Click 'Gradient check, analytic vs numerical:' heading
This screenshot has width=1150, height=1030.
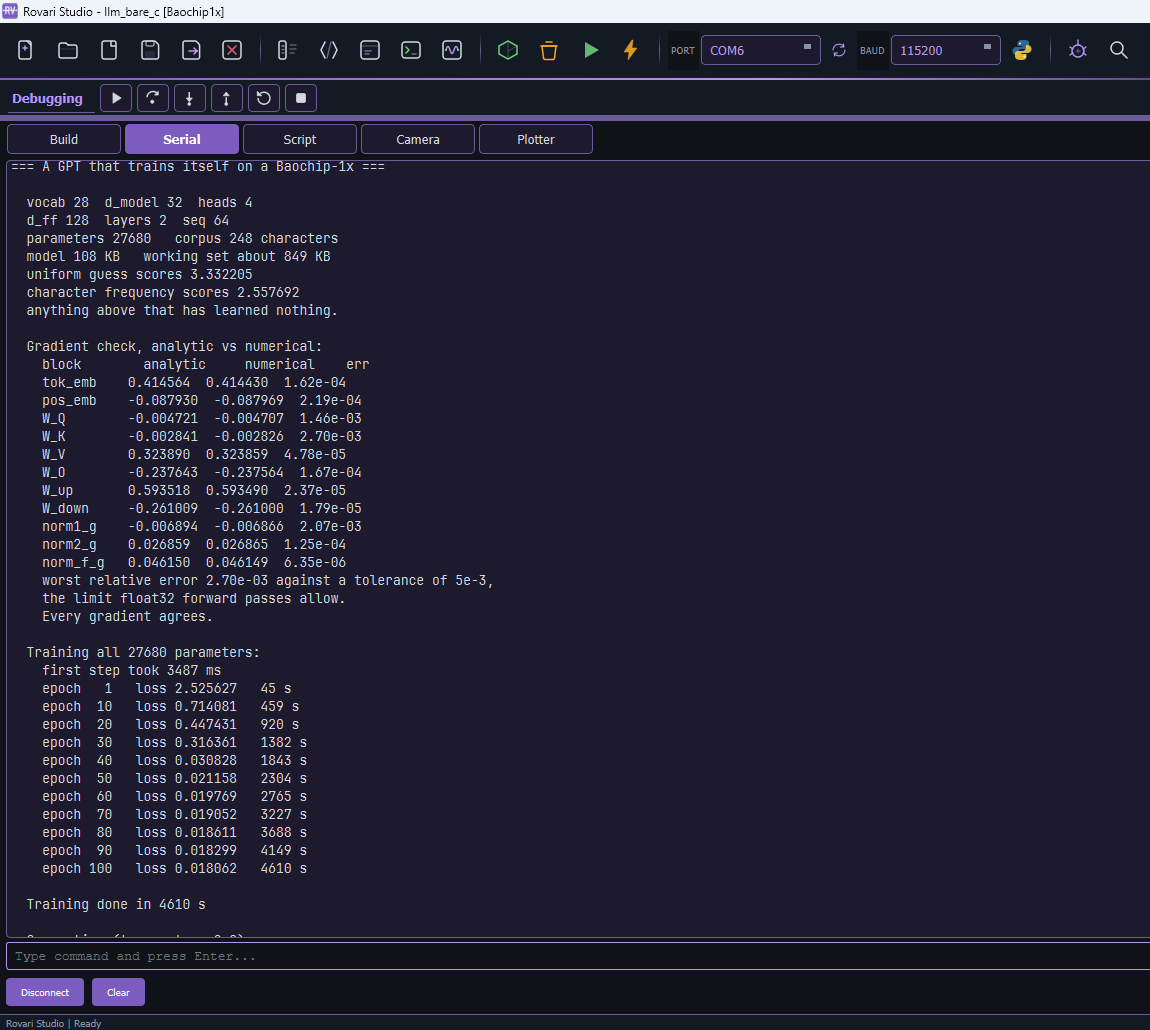[x=174, y=346]
